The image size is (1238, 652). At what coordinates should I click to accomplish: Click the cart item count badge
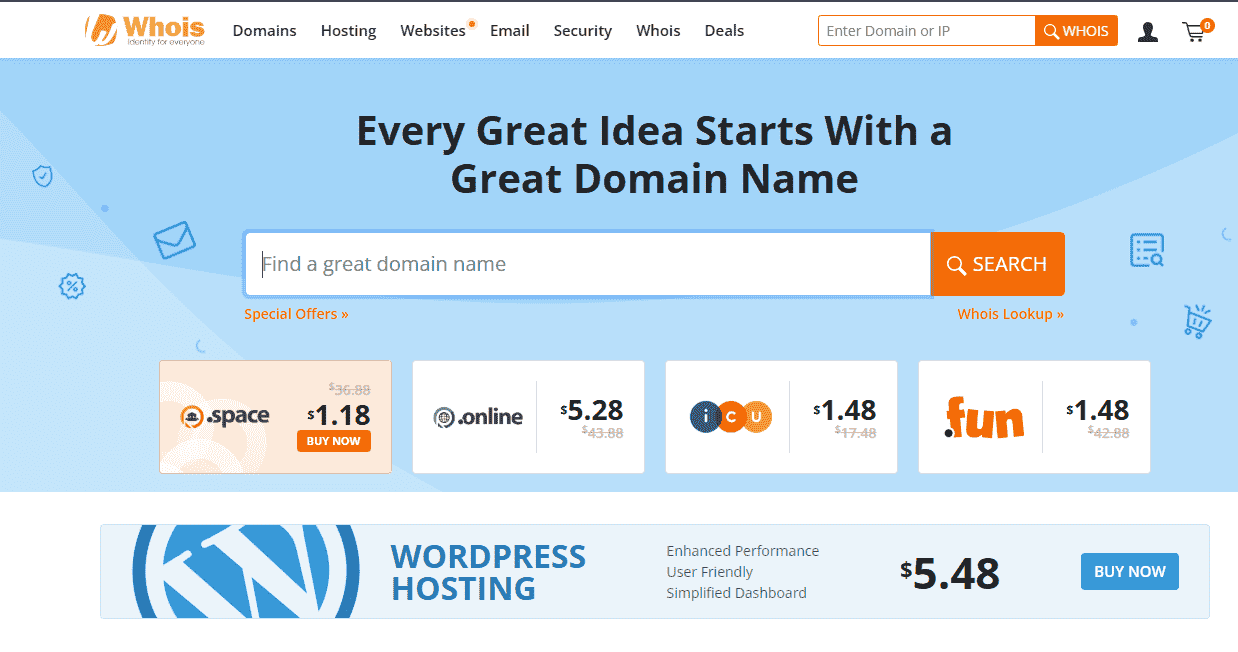pyautogui.click(x=1207, y=25)
